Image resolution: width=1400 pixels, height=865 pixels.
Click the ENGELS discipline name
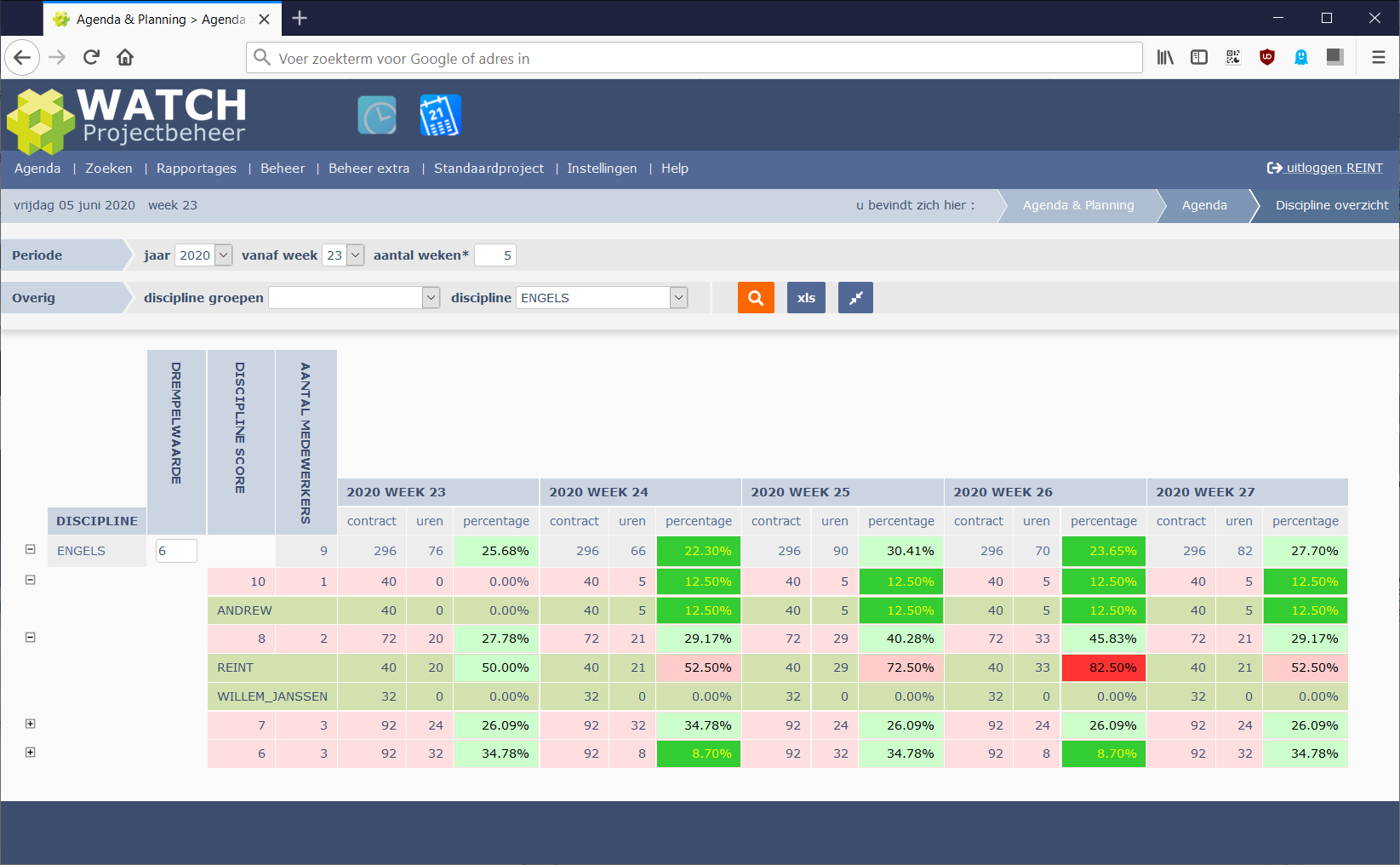point(82,551)
